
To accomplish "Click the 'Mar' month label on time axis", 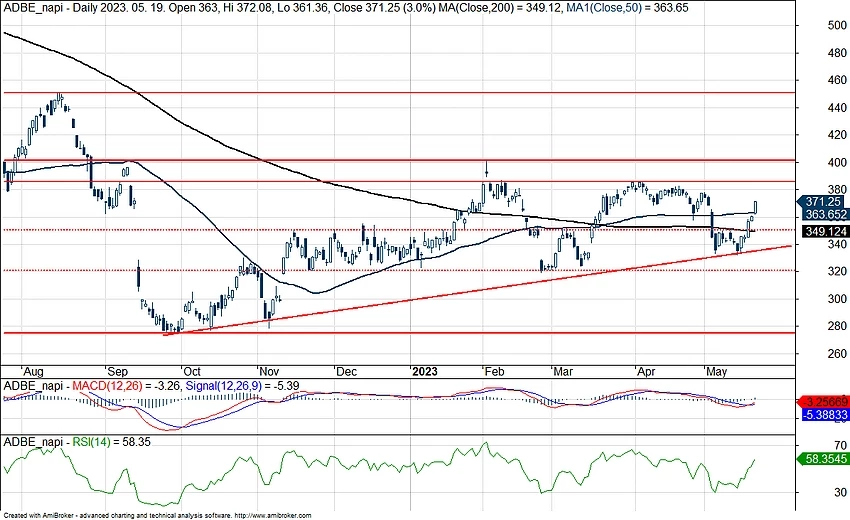I will (x=563, y=371).
